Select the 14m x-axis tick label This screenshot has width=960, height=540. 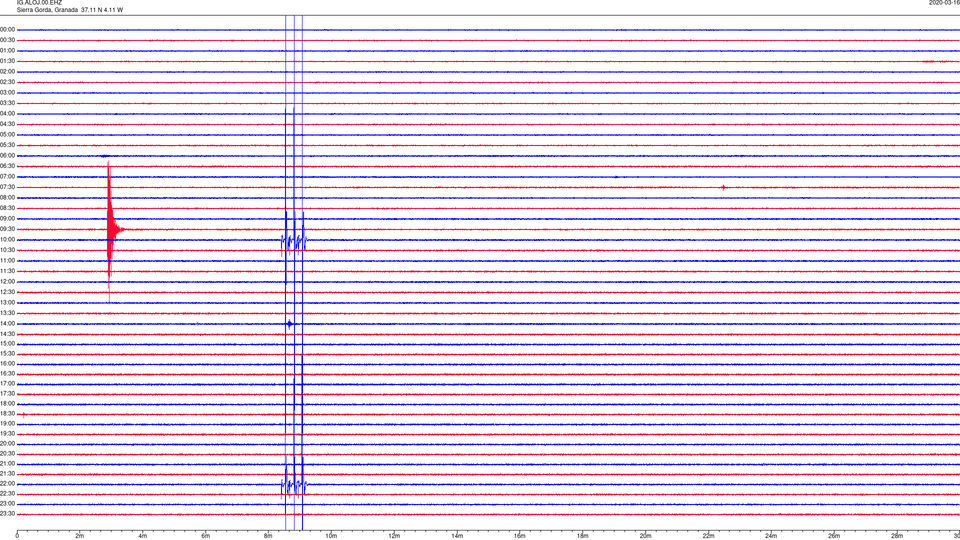[457, 536]
